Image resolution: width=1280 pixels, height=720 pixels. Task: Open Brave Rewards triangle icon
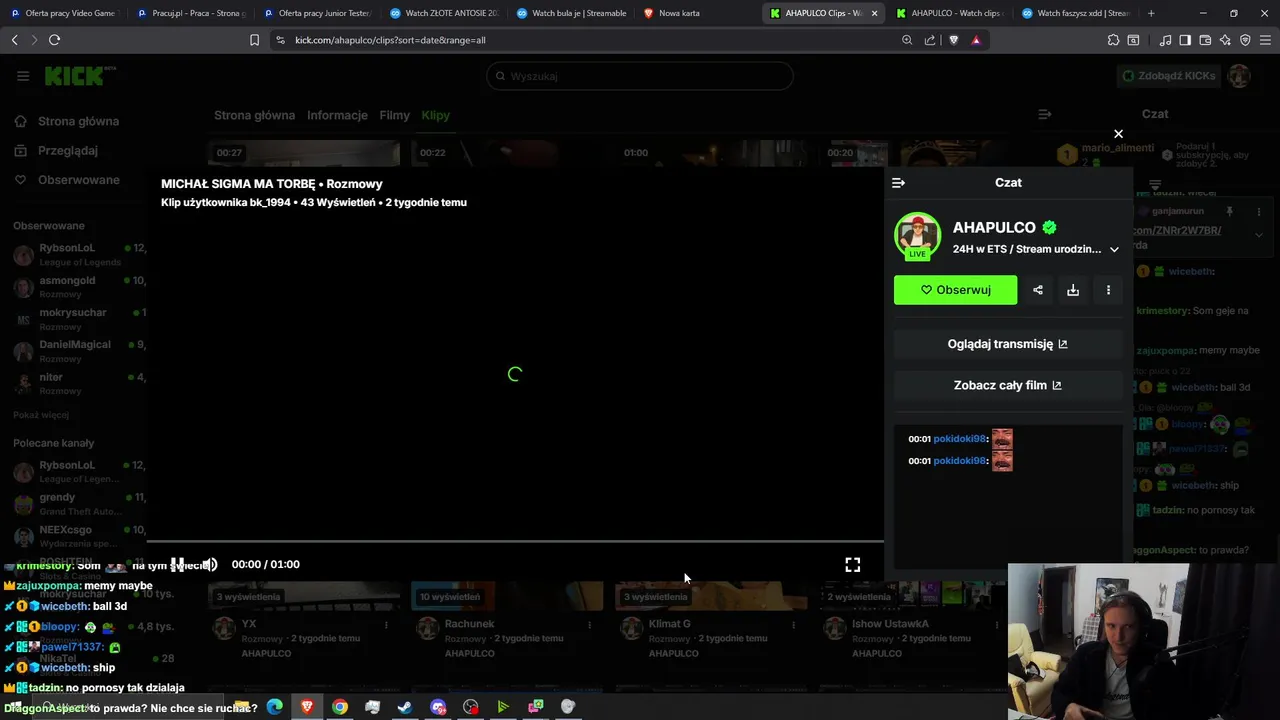(x=976, y=40)
